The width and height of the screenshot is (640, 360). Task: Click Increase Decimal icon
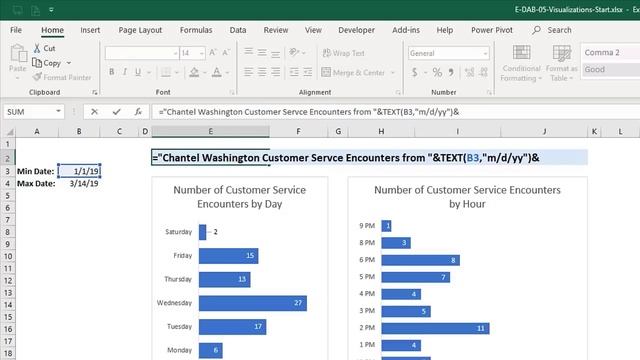click(469, 72)
